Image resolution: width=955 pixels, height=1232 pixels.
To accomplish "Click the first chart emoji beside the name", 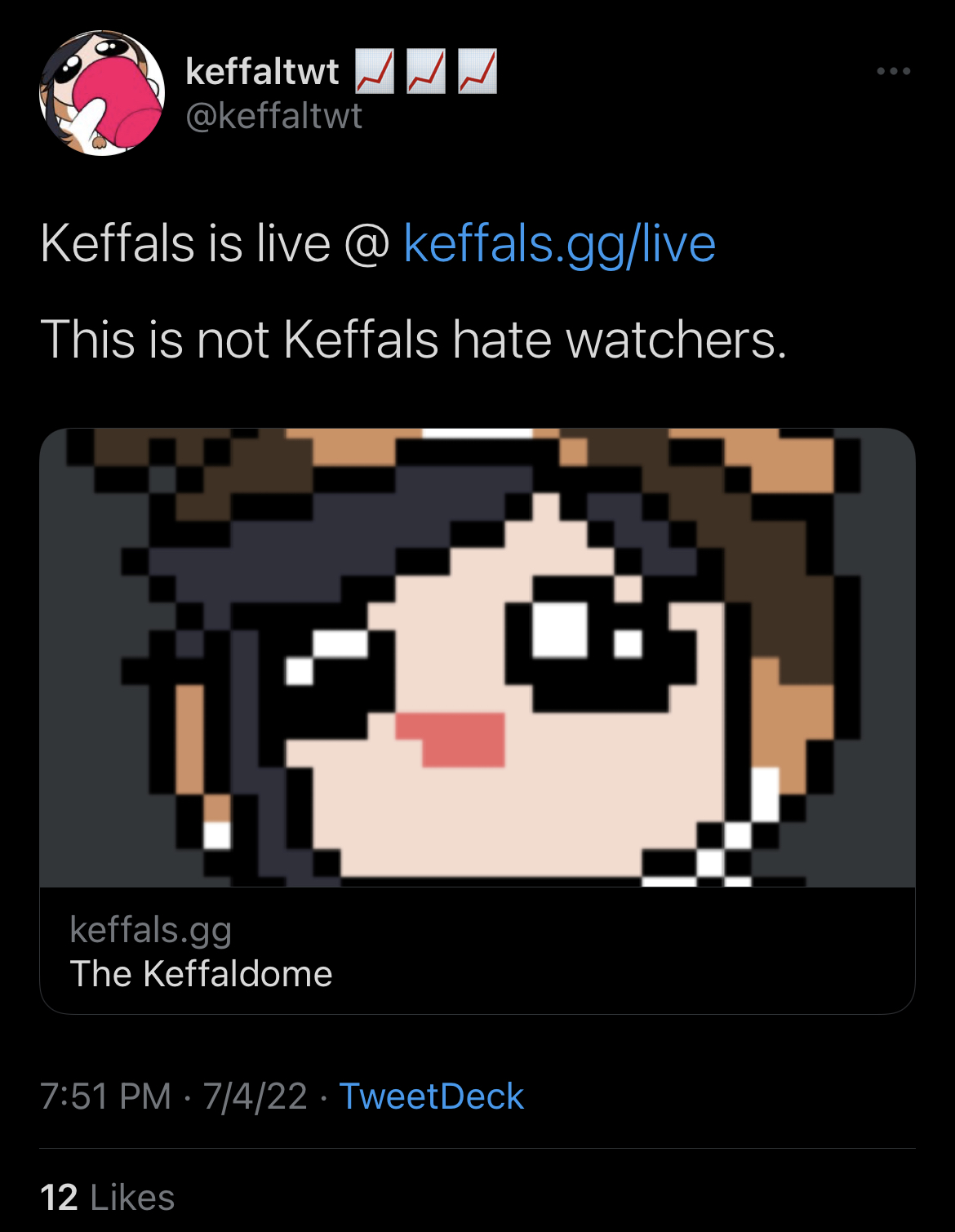I will pos(375,72).
